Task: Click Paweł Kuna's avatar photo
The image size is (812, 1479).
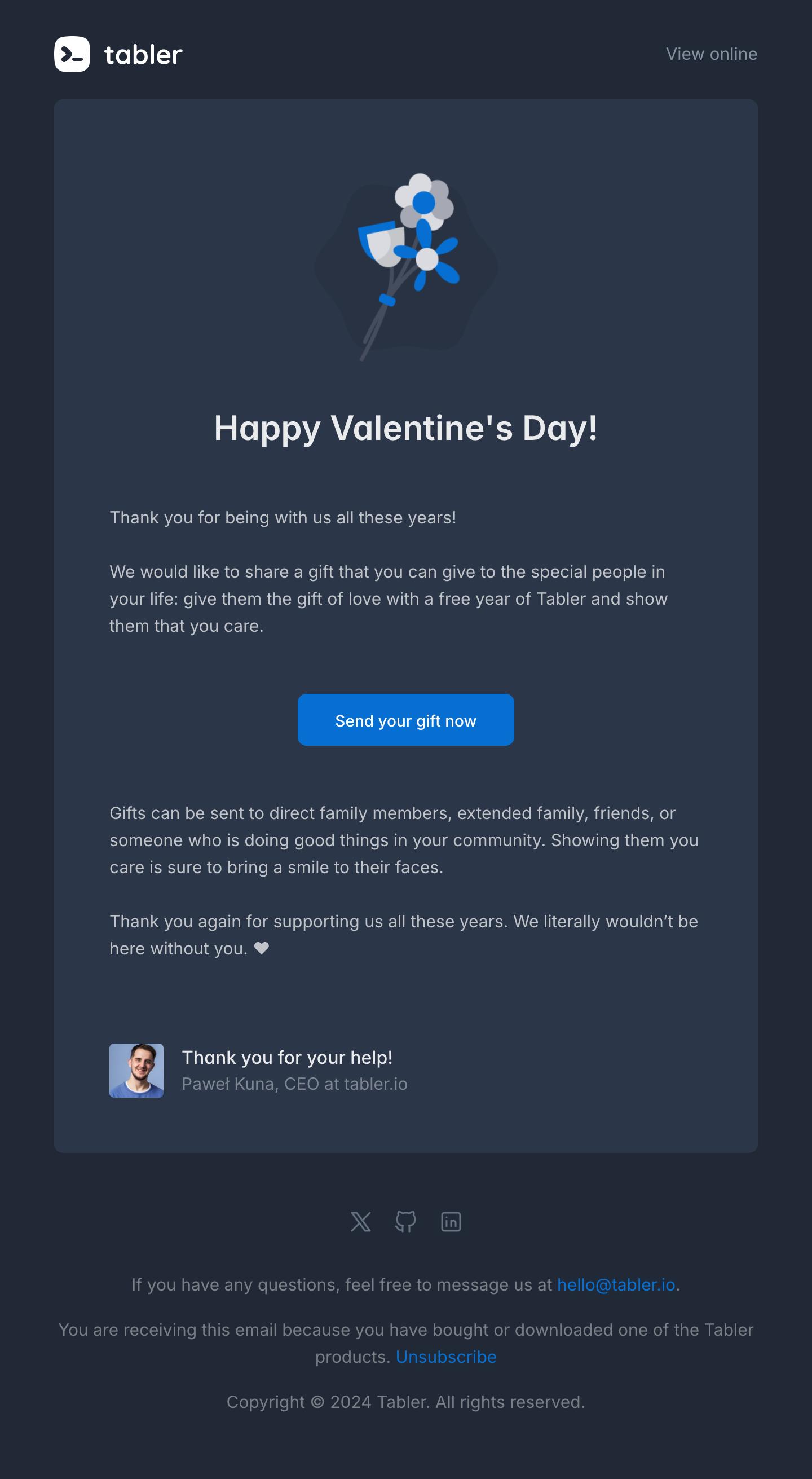Action: tap(136, 1070)
